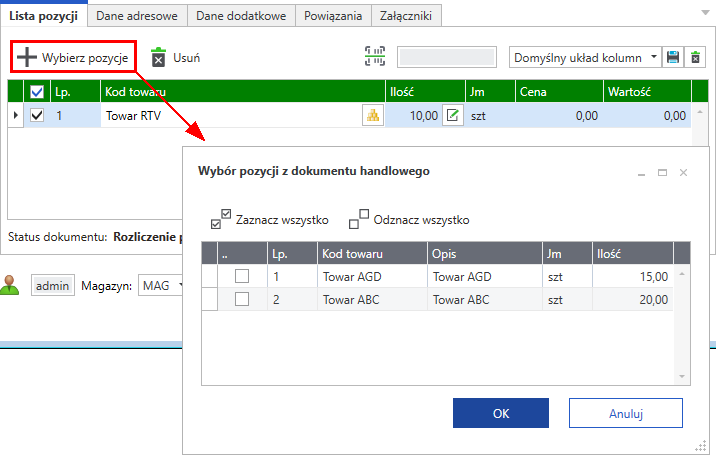
Task: Click the barcode scanner icon
Action: pos(374,57)
